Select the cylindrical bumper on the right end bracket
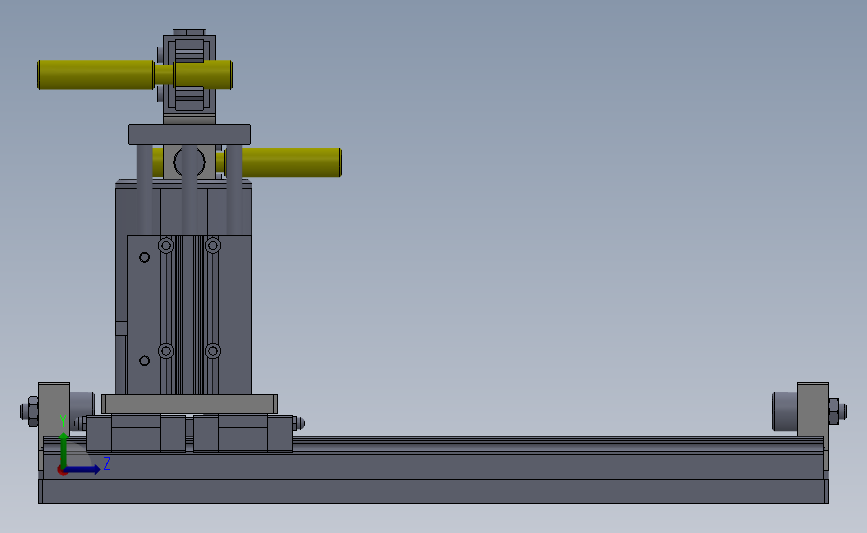Image resolution: width=867 pixels, height=533 pixels. 785,411
